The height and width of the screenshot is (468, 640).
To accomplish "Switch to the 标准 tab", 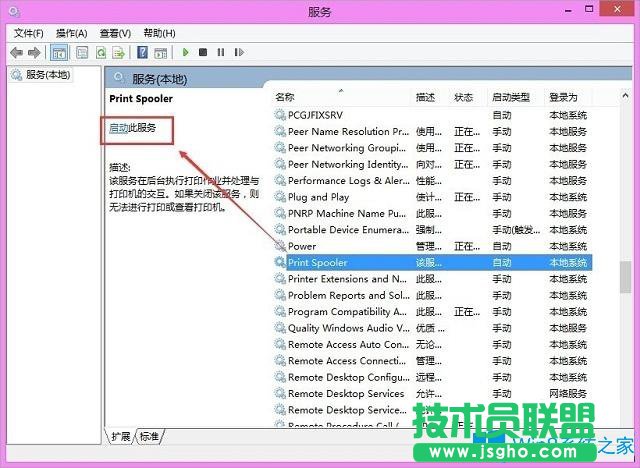I will [x=149, y=437].
